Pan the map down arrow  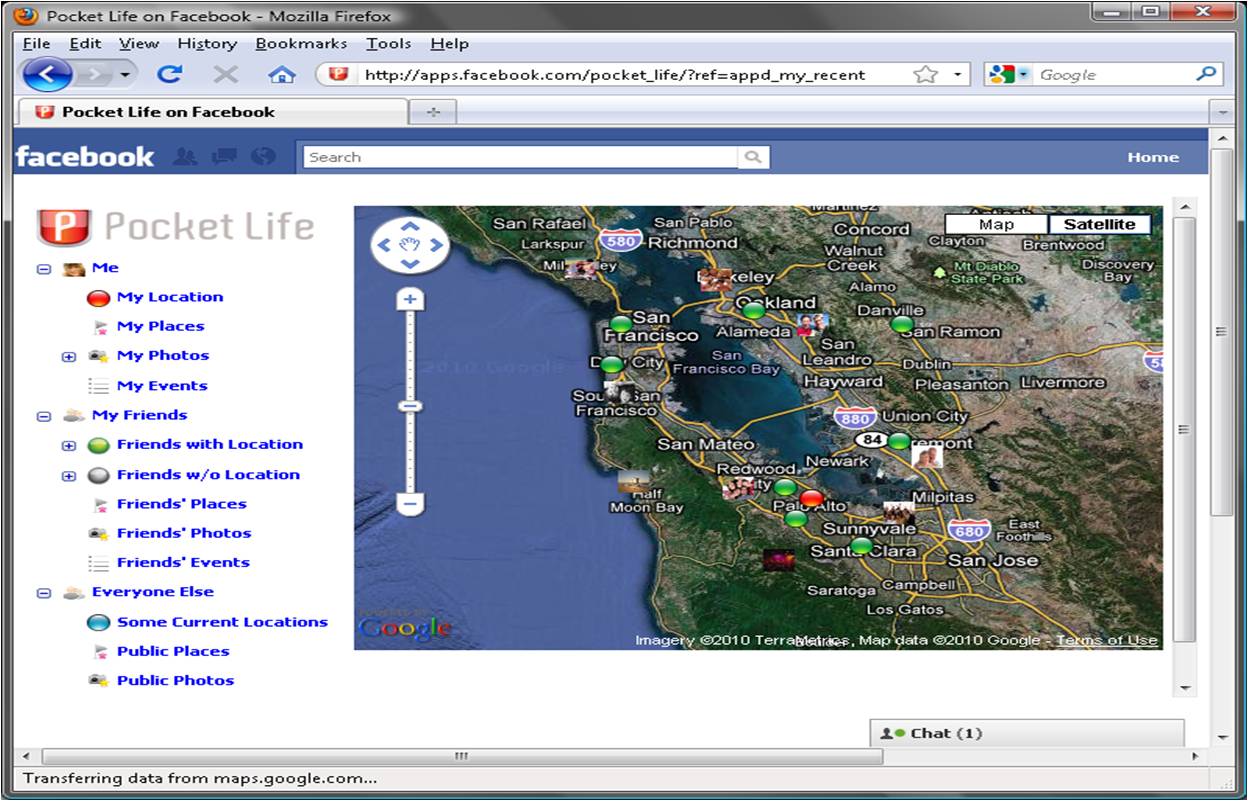409,264
